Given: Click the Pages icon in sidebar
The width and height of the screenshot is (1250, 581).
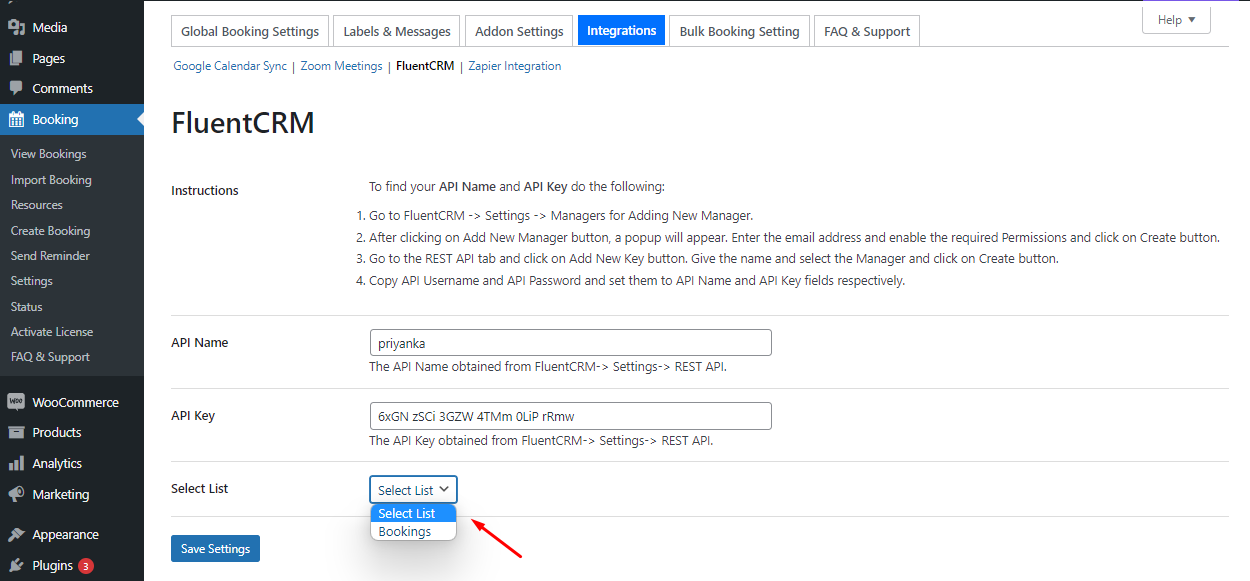Looking at the screenshot, I should tap(16, 58).
